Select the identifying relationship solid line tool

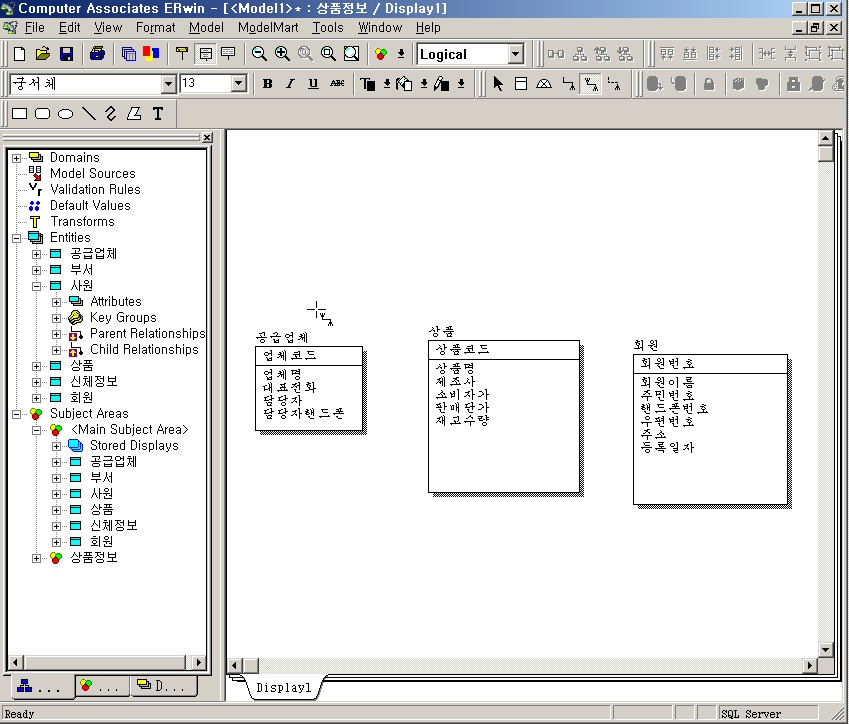(x=568, y=83)
